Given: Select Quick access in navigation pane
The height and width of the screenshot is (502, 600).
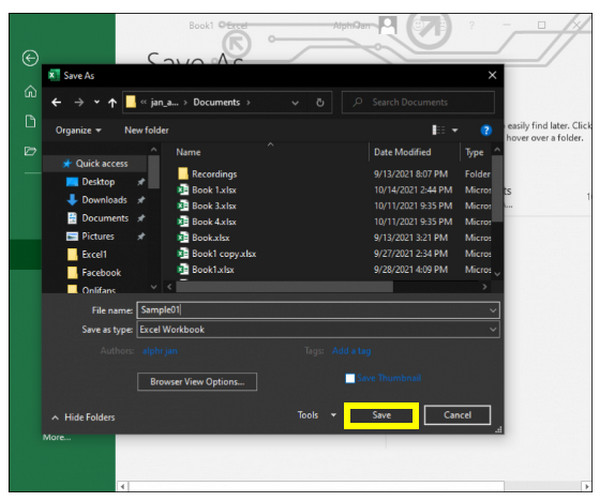Looking at the screenshot, I should point(95,164).
